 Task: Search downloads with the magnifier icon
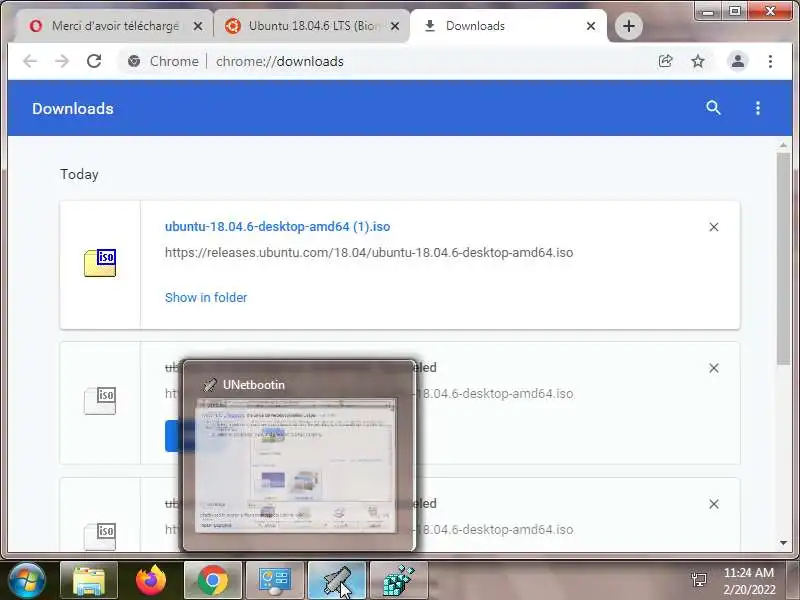tap(713, 108)
